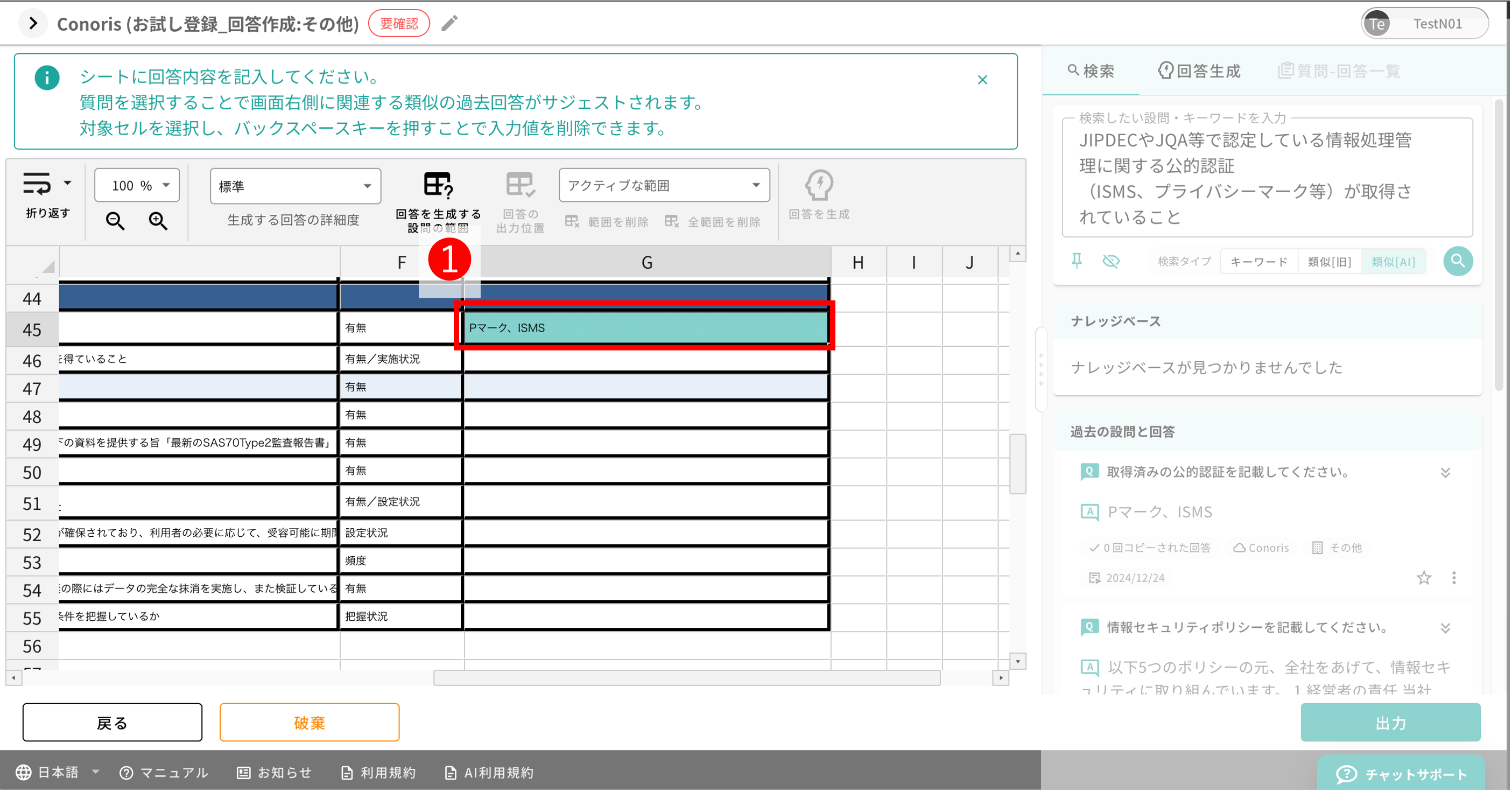
Task: Expand the 取得済みの公的認証 question chevron
Action: tap(1446, 472)
